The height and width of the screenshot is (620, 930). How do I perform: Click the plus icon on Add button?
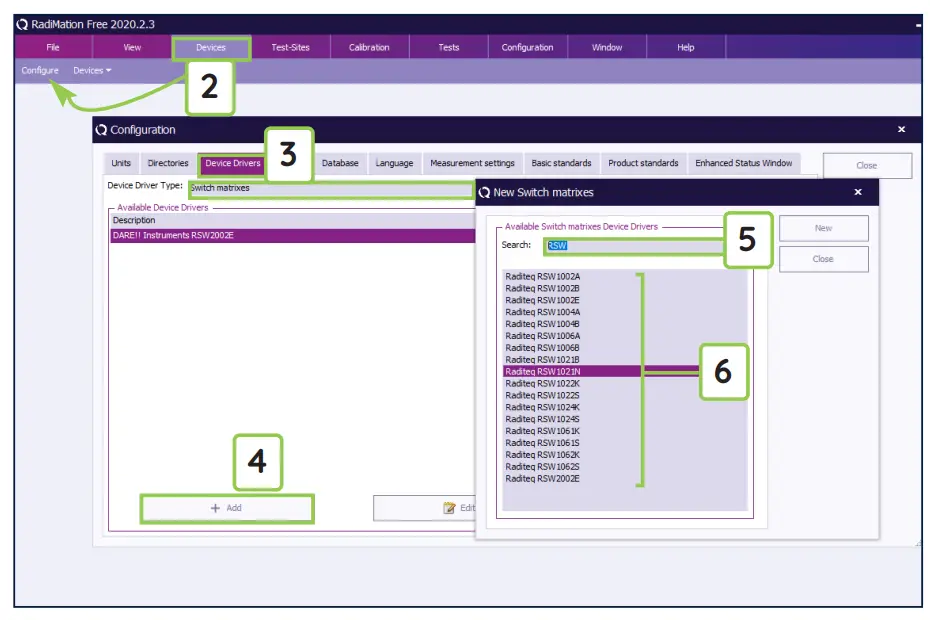click(x=215, y=508)
